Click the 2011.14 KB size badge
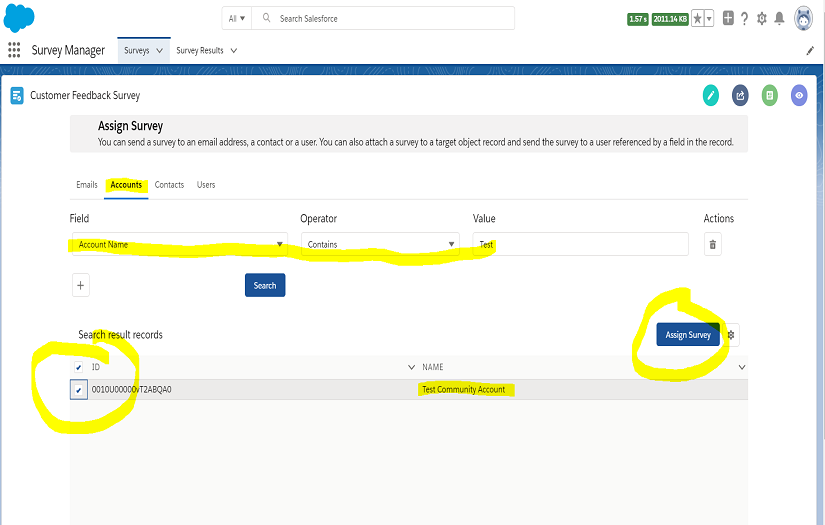Image resolution: width=825 pixels, height=525 pixels. [670, 19]
